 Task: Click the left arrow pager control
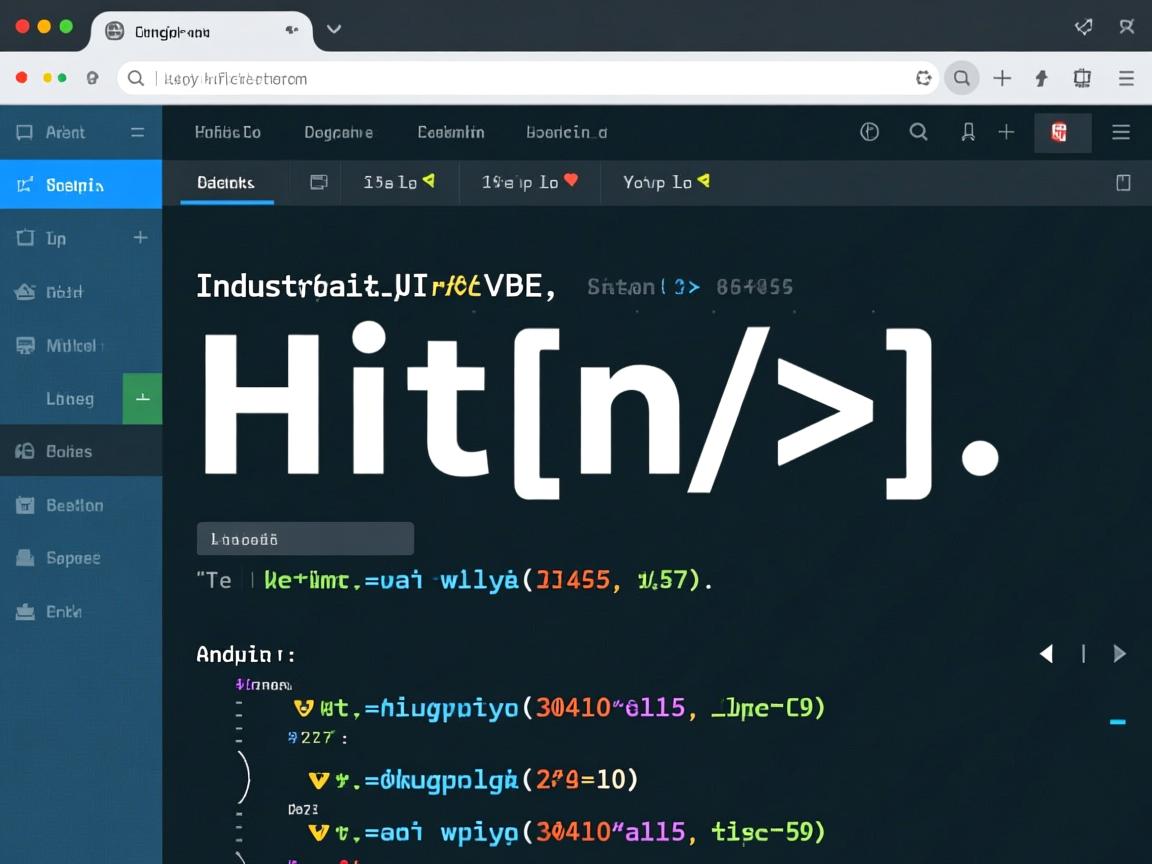point(1046,654)
